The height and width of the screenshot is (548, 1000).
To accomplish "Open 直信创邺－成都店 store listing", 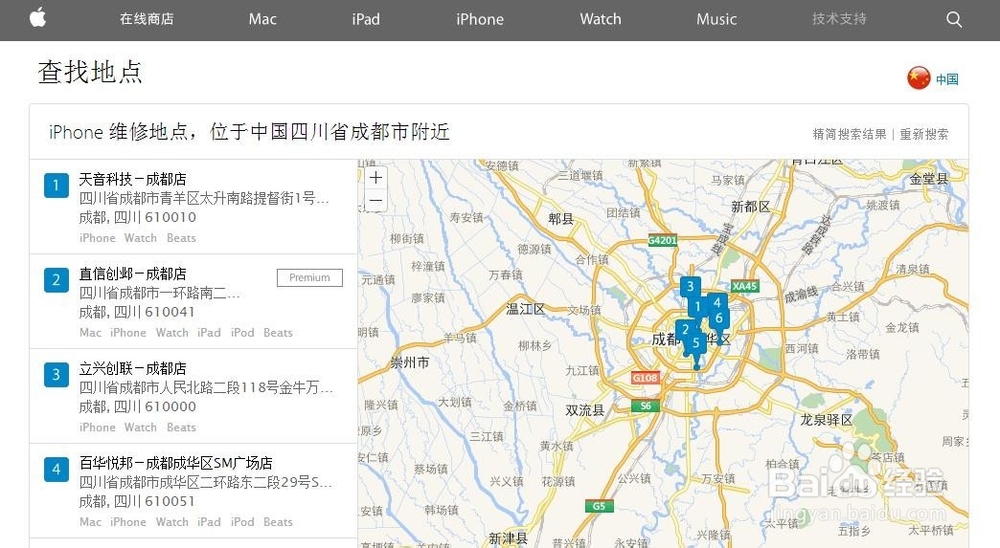I will coord(133,274).
